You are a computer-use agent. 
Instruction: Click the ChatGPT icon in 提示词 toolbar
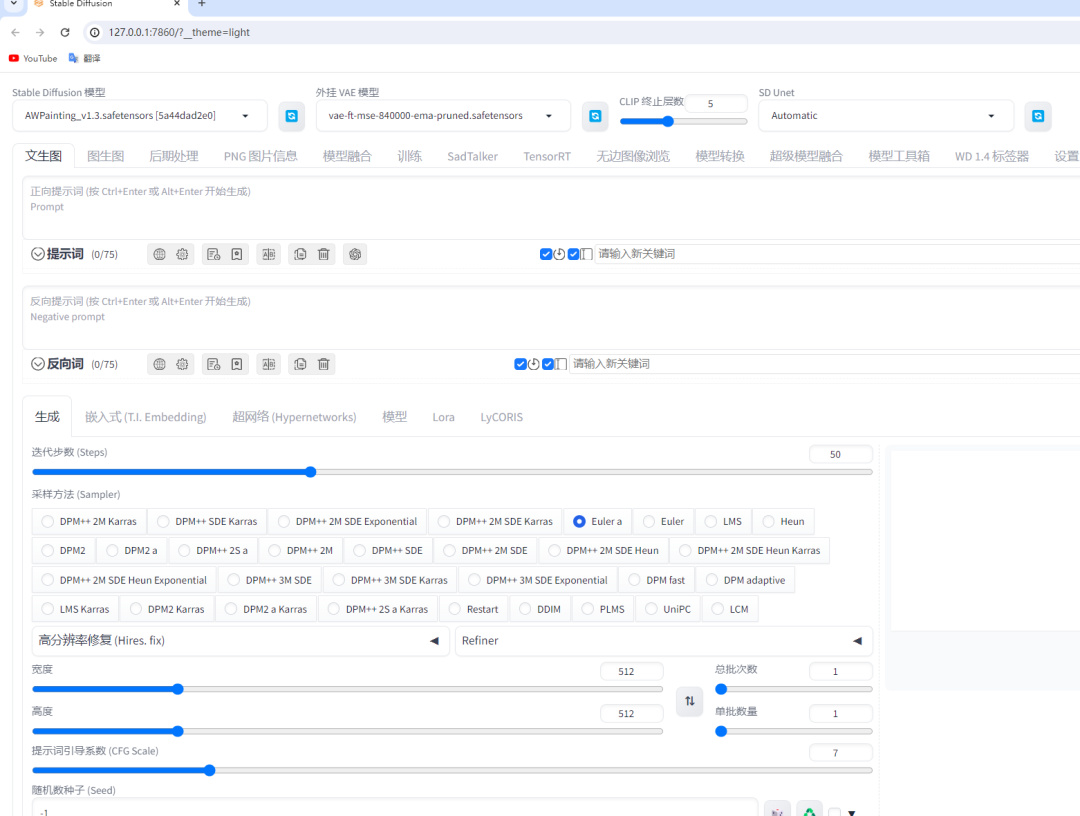pyautogui.click(x=355, y=254)
